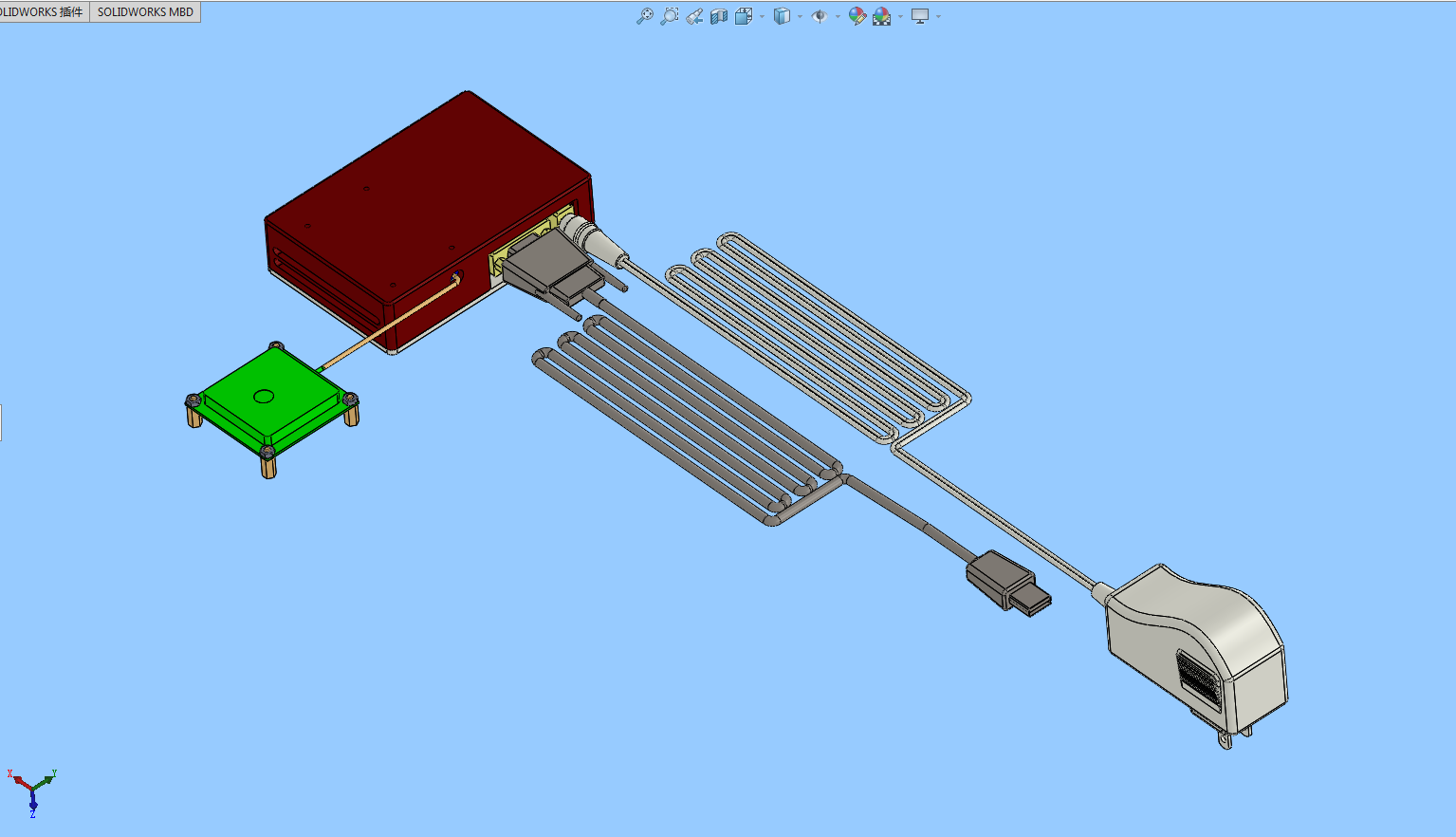Click the Zoom to Fit icon

(x=645, y=16)
